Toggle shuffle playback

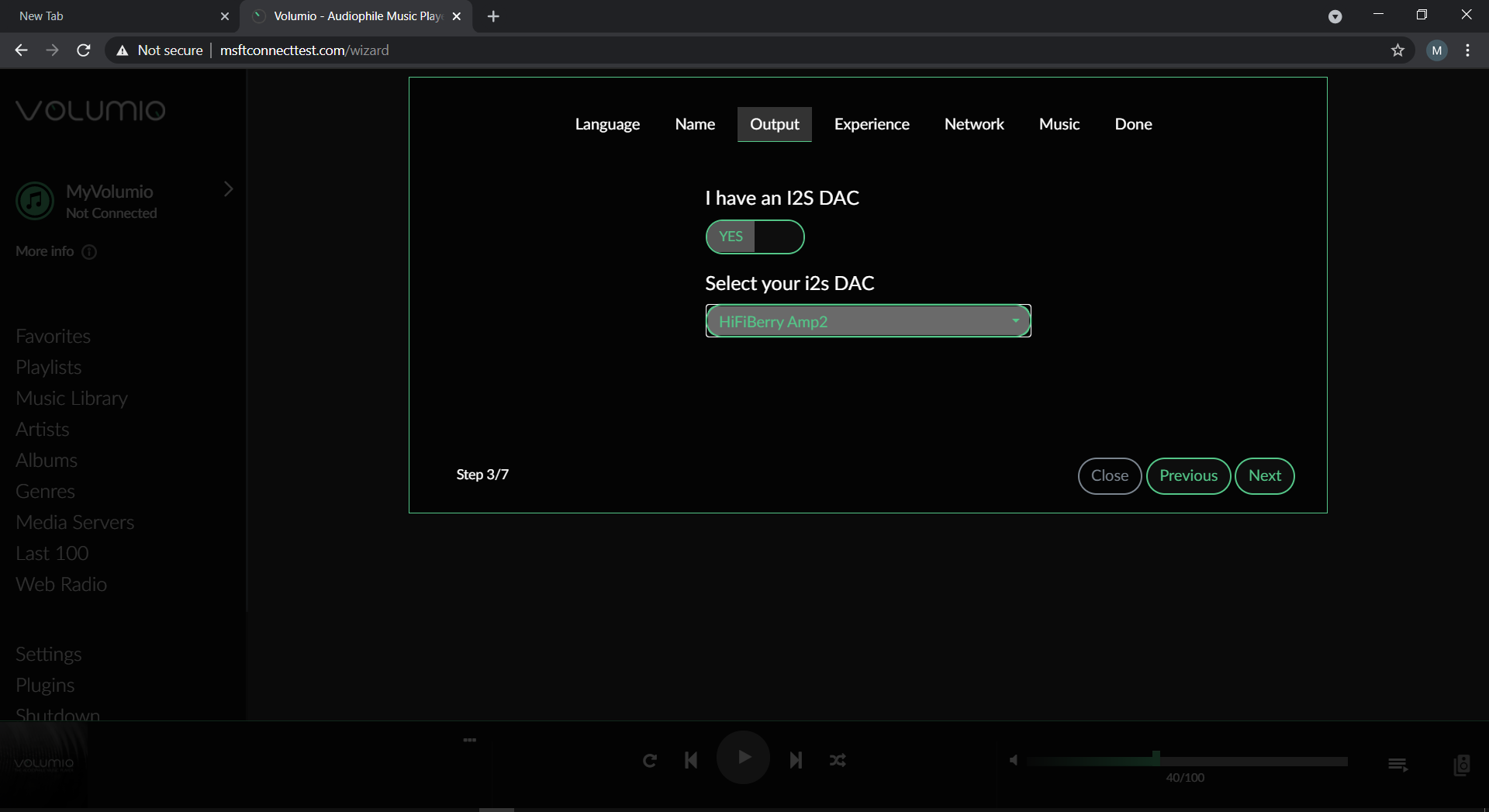[x=838, y=760]
